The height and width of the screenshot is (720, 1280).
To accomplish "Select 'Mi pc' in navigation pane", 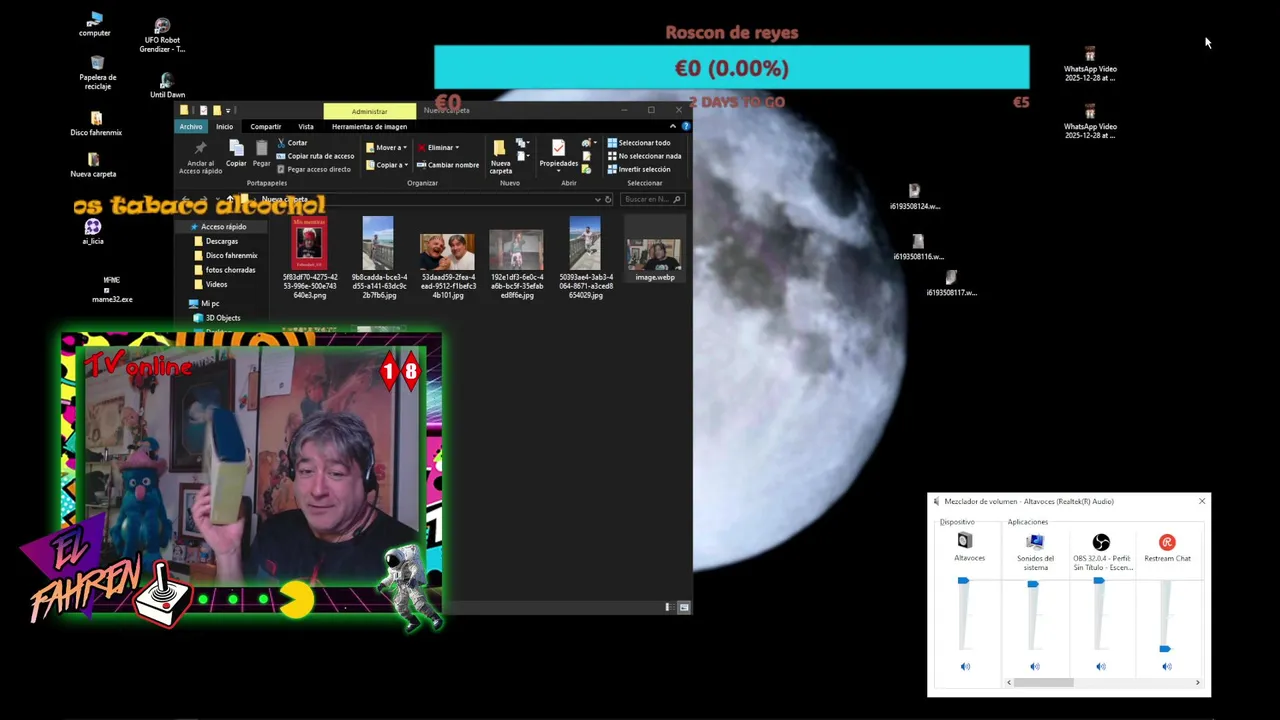I will pos(209,303).
